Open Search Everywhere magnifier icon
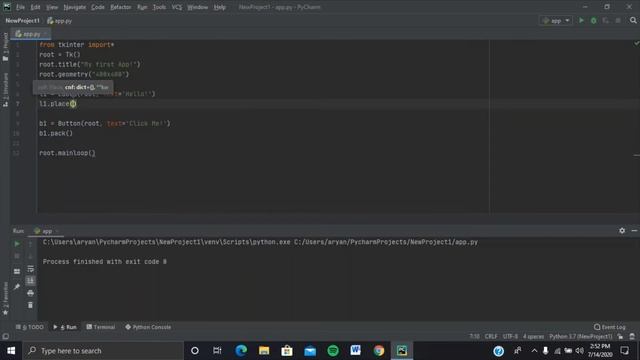Screen dimensions: 640x360 [x=633, y=20]
